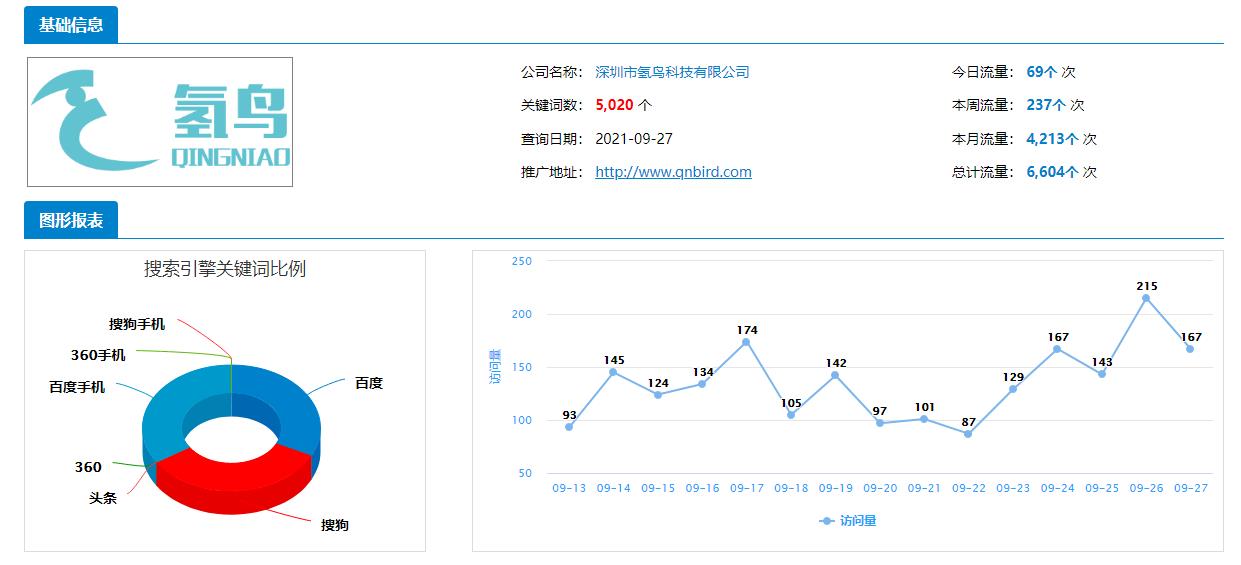Select the 百度手机 pie label
The image size is (1241, 565).
pos(77,387)
